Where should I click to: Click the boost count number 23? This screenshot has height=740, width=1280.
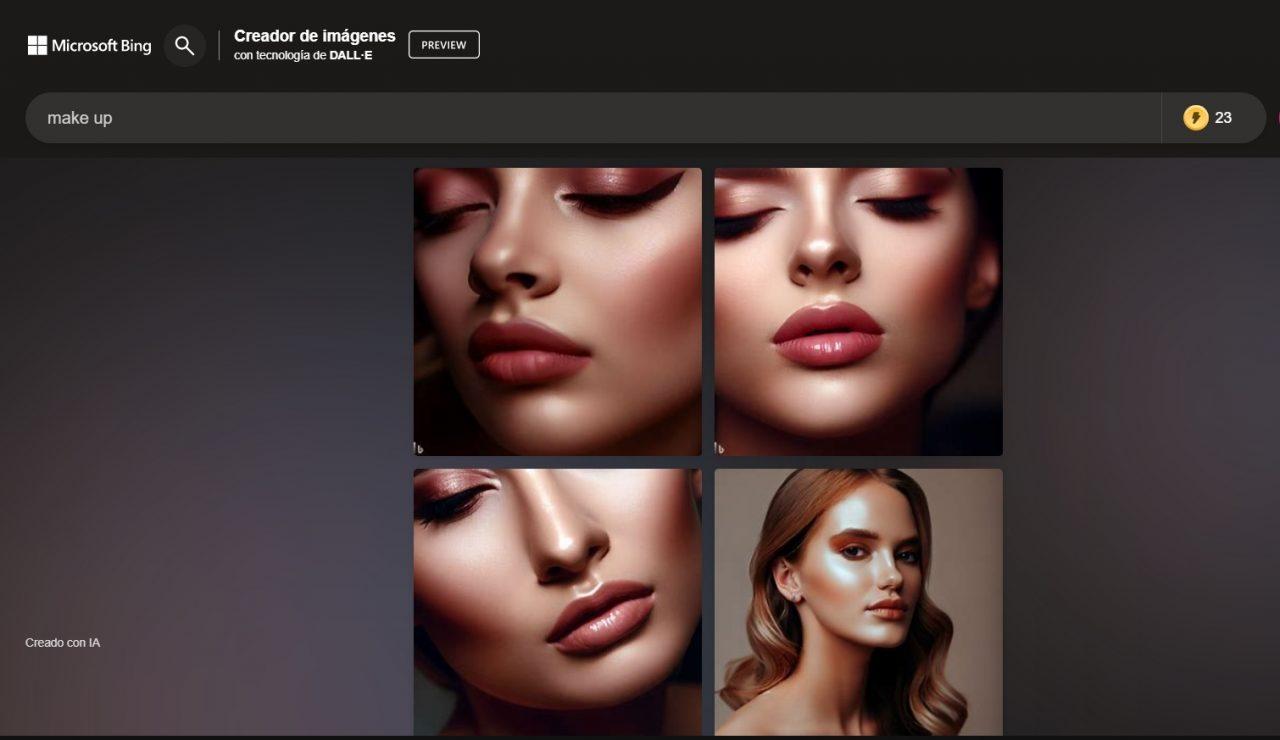1223,118
